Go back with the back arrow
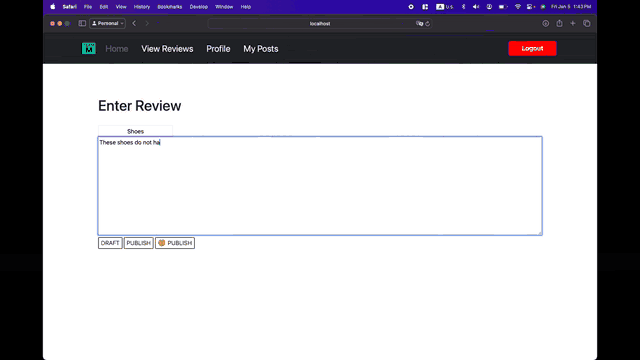The image size is (640, 360). 134,23
